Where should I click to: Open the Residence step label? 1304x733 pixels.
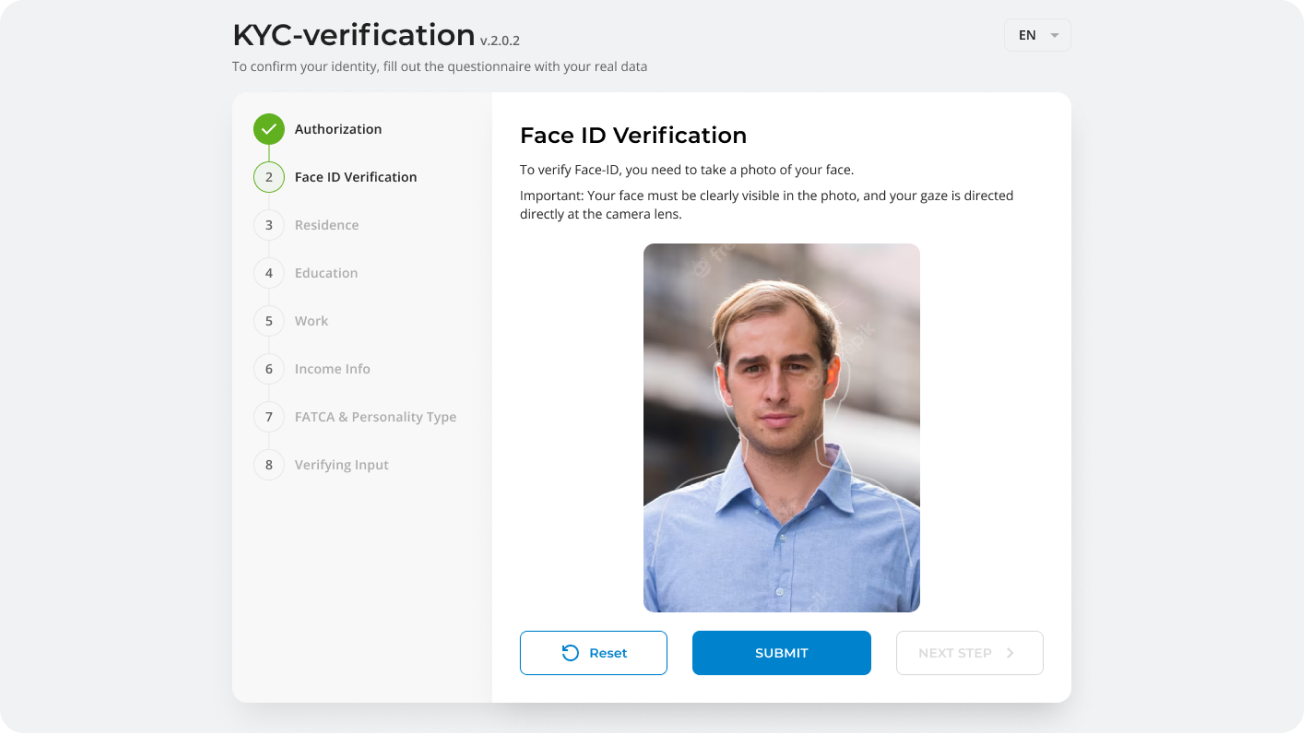(x=326, y=225)
